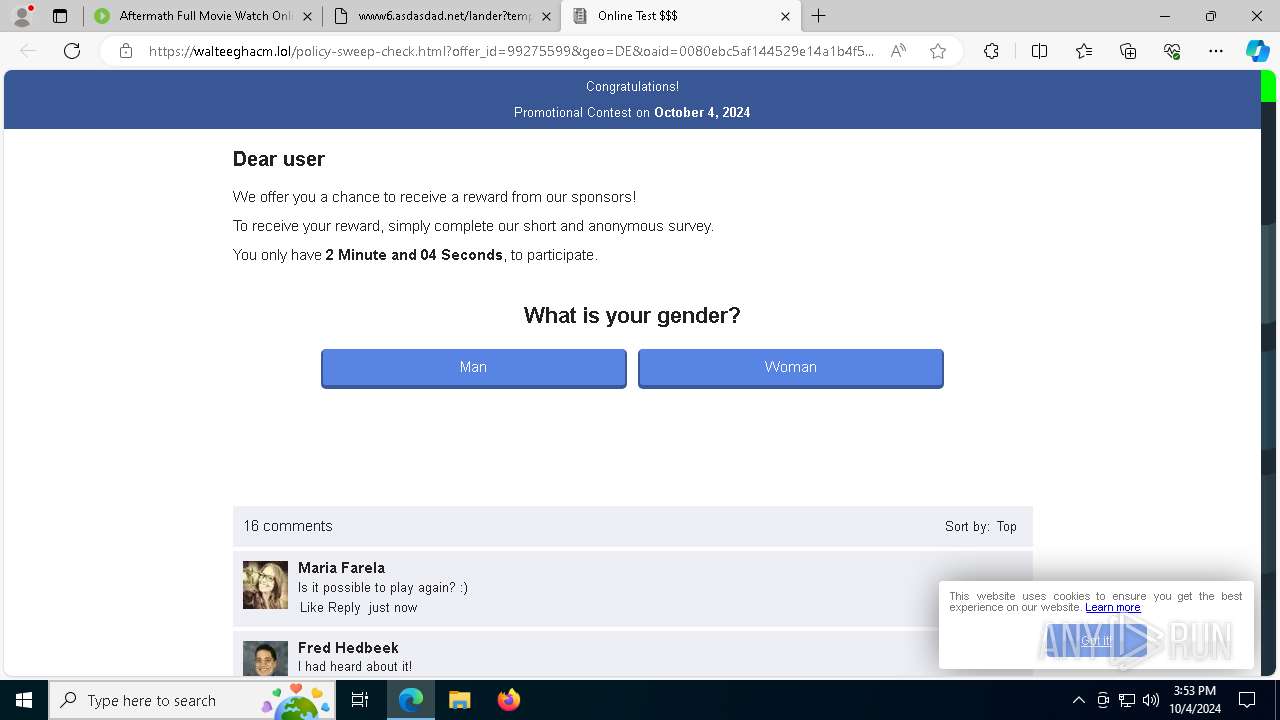Launch Firefox from taskbar
The width and height of the screenshot is (1280, 720).
[508, 700]
